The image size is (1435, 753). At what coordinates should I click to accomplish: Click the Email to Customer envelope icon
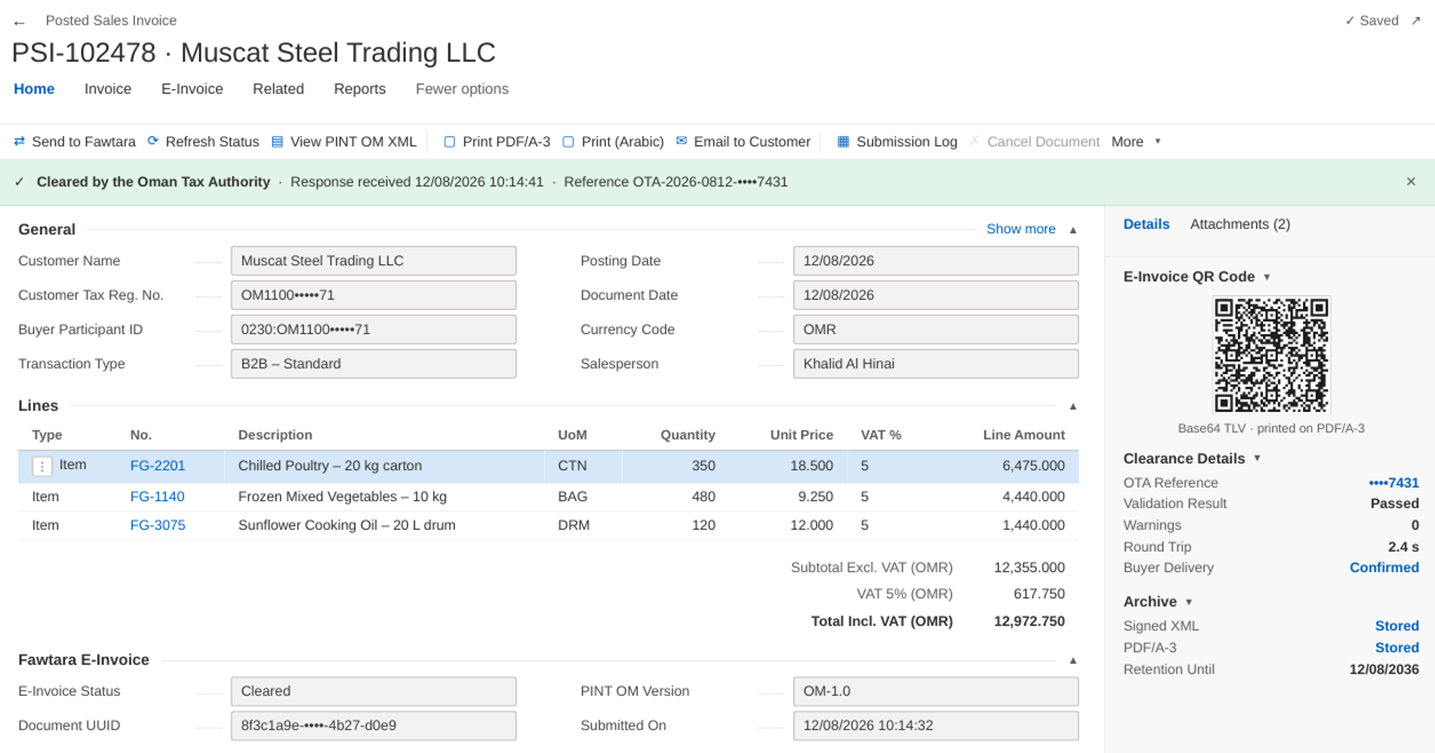tap(681, 141)
